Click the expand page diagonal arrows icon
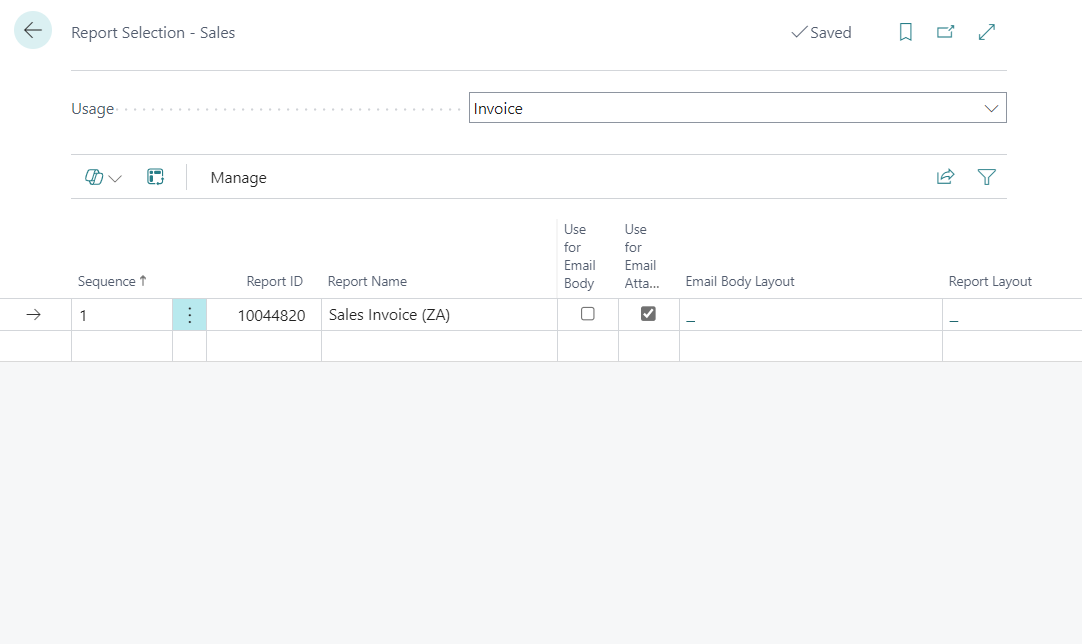 pyautogui.click(x=987, y=32)
